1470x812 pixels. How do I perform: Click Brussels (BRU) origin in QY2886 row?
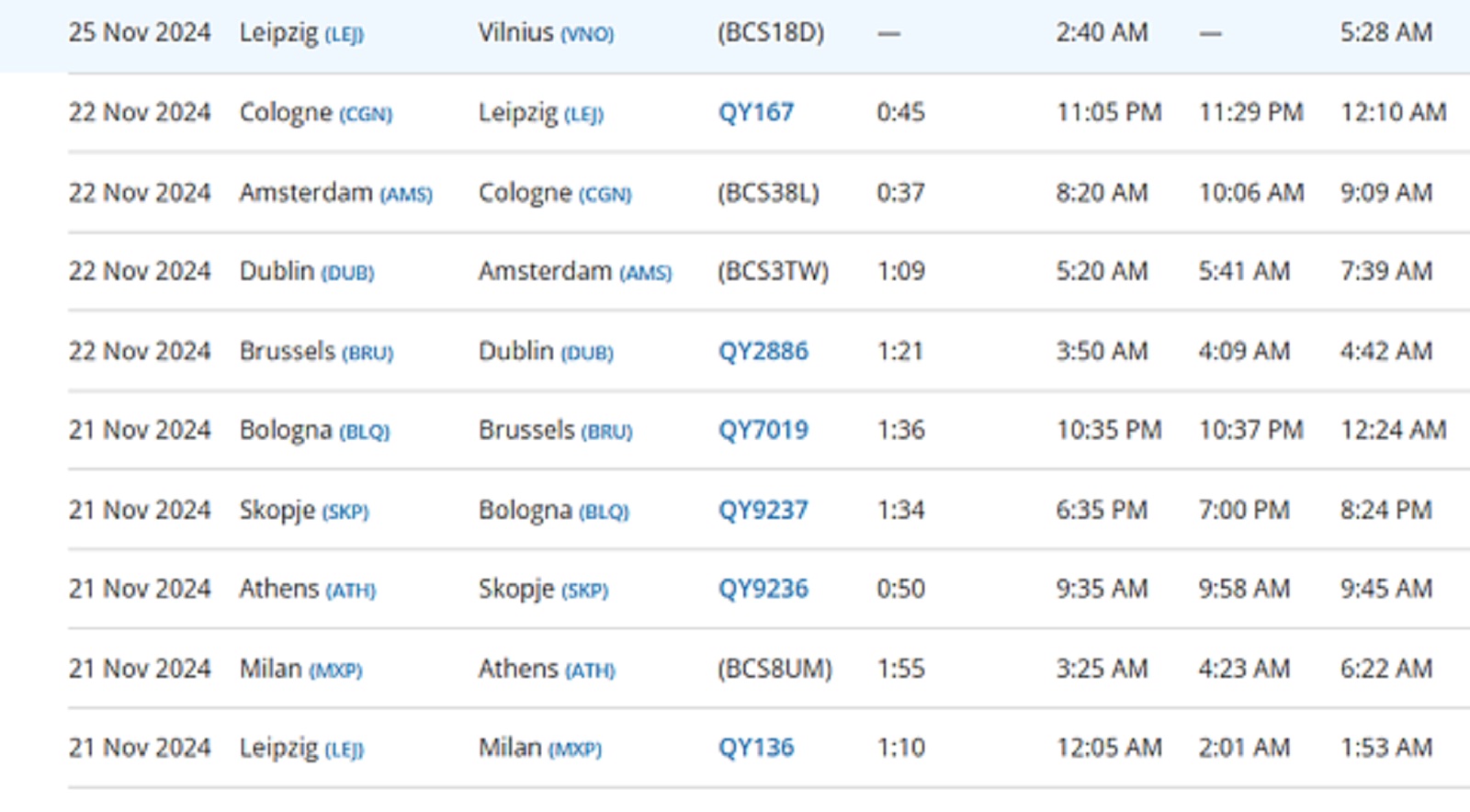(315, 352)
